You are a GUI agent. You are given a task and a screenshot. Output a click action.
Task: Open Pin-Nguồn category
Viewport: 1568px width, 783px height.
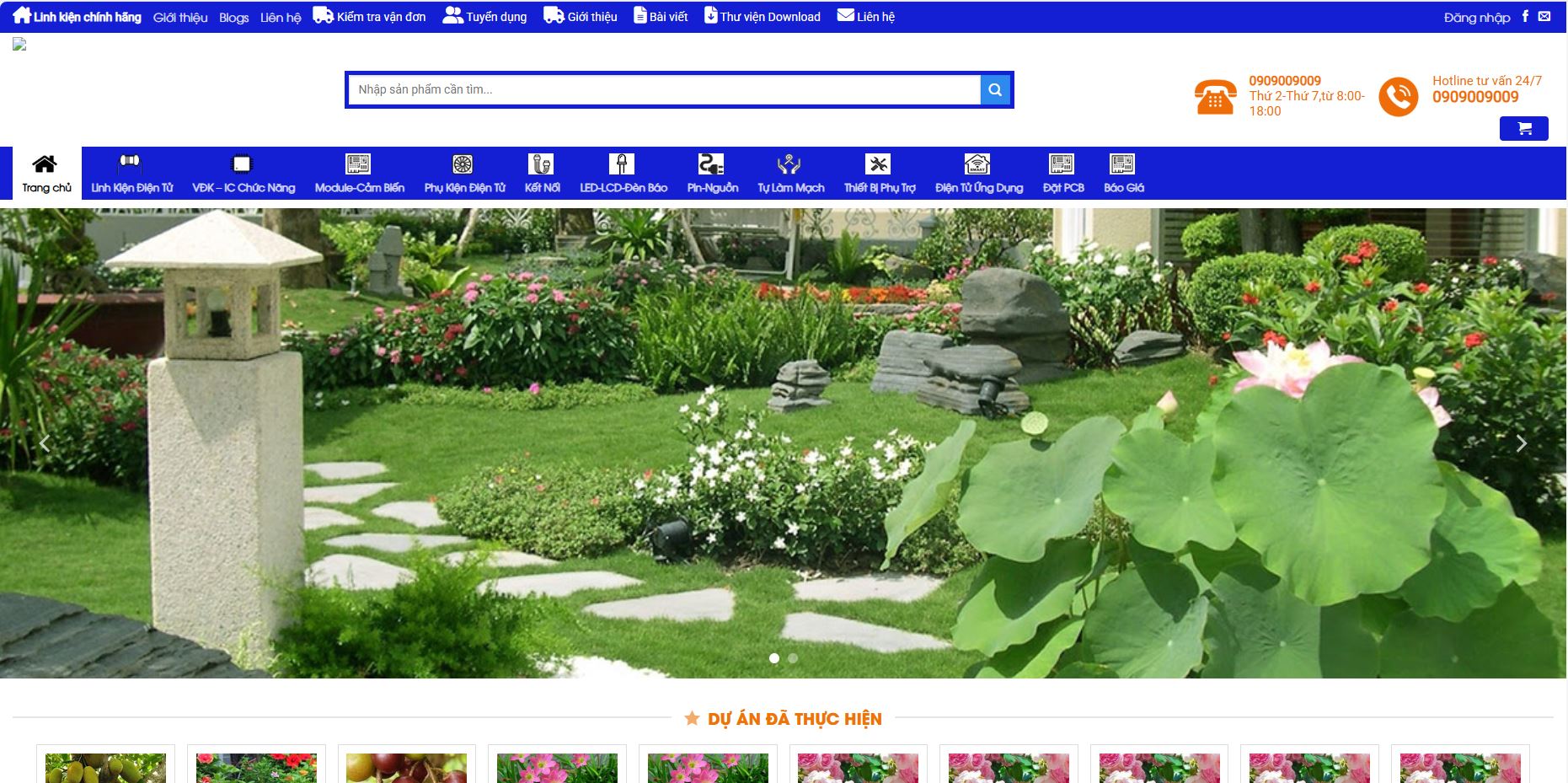(x=712, y=174)
